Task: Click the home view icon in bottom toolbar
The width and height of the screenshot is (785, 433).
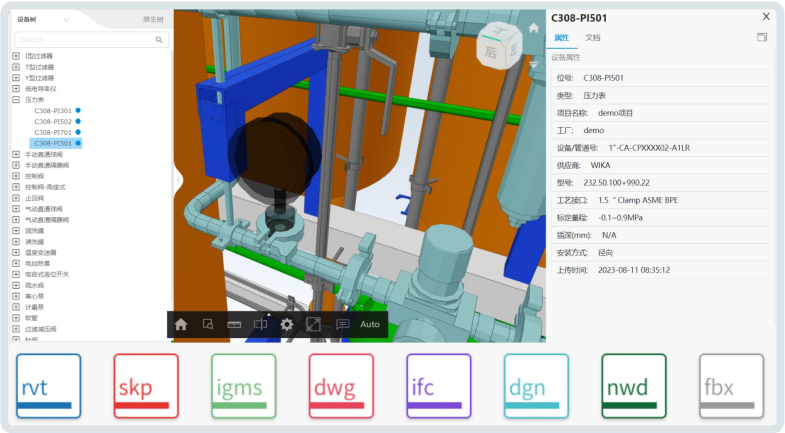Action: pos(181,324)
